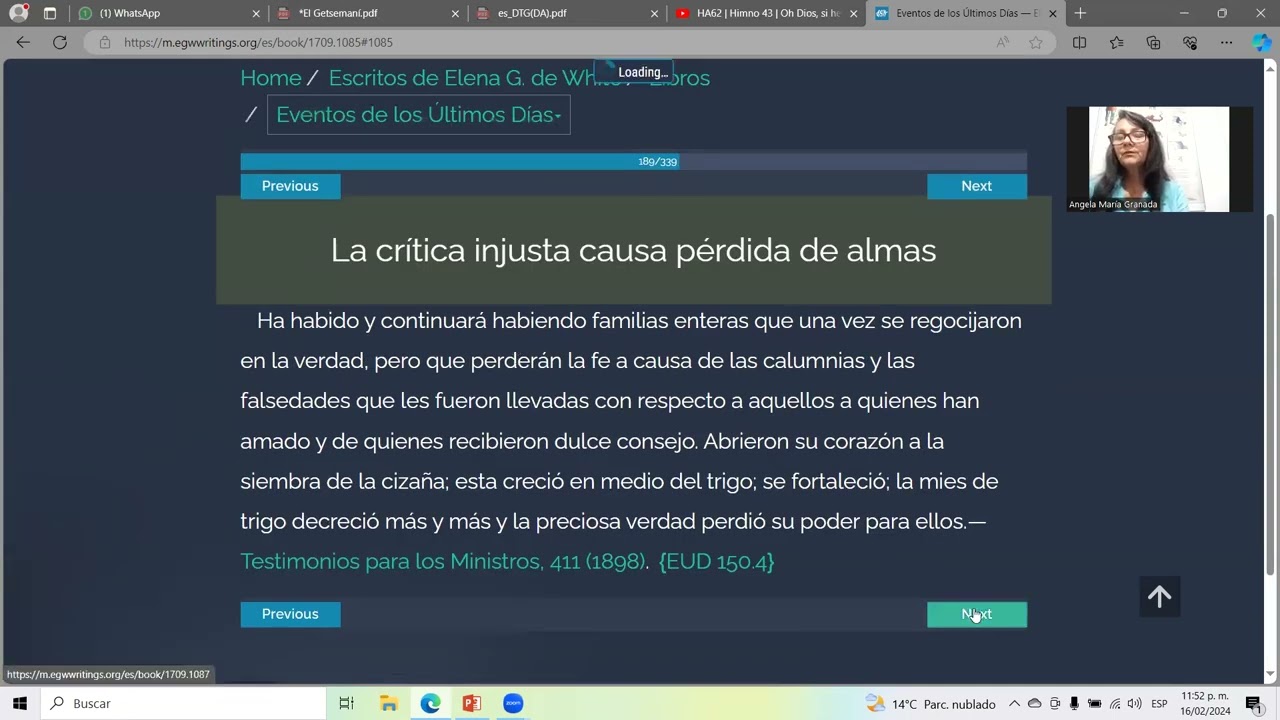Switch to the es_DTG(DA).pdf tab
1280x720 pixels.
(566, 13)
